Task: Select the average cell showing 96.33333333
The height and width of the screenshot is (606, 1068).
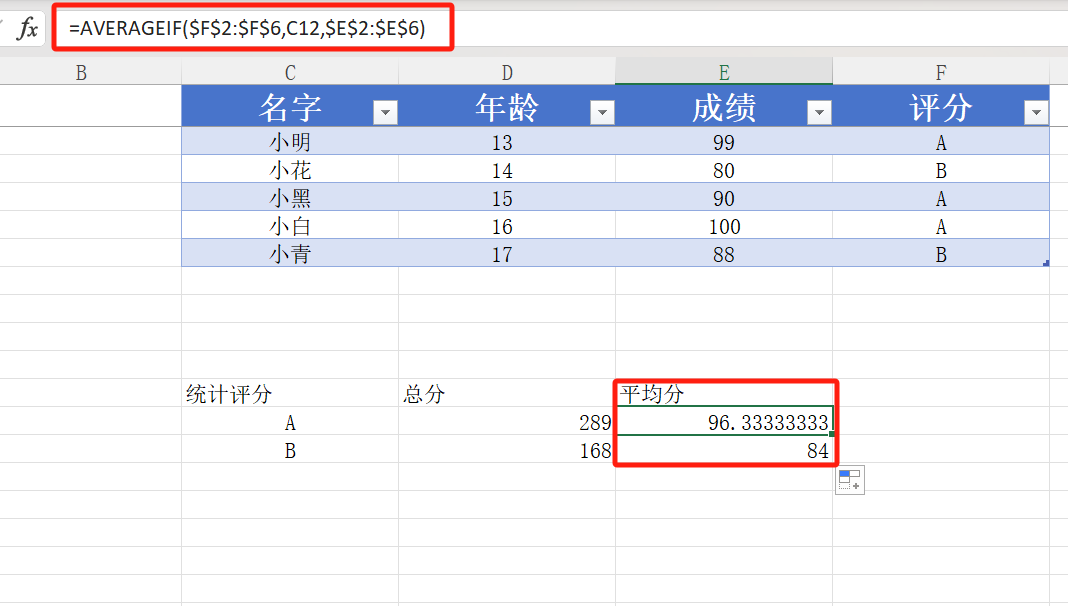Action: (724, 423)
